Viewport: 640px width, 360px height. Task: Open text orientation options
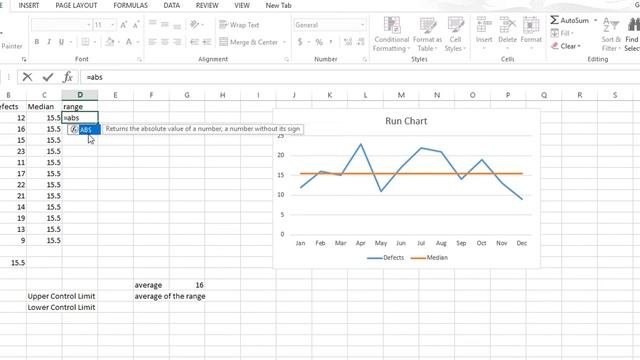[x=196, y=24]
